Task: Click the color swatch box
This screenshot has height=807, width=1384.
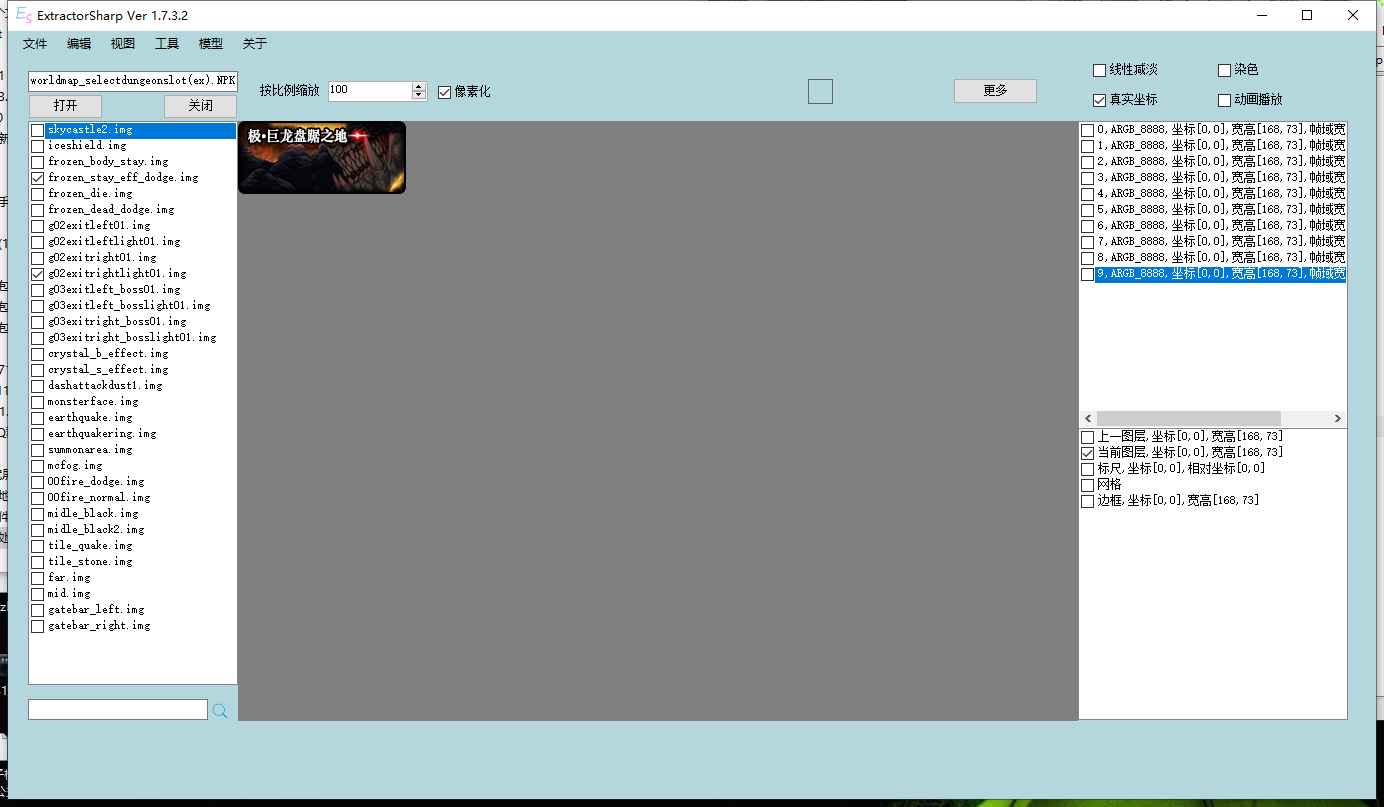Action: (x=820, y=91)
